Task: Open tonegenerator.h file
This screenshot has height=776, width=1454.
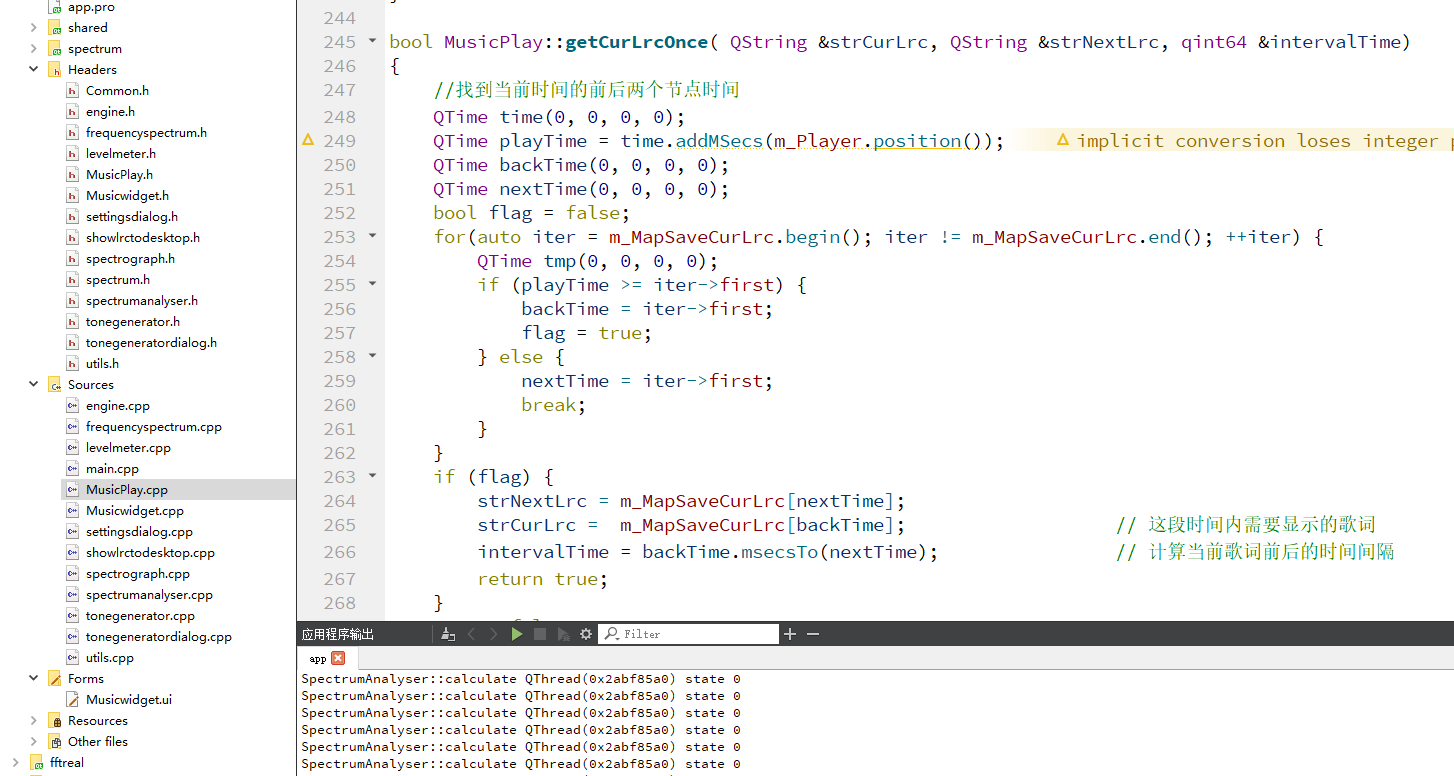Action: pyautogui.click(x=133, y=321)
